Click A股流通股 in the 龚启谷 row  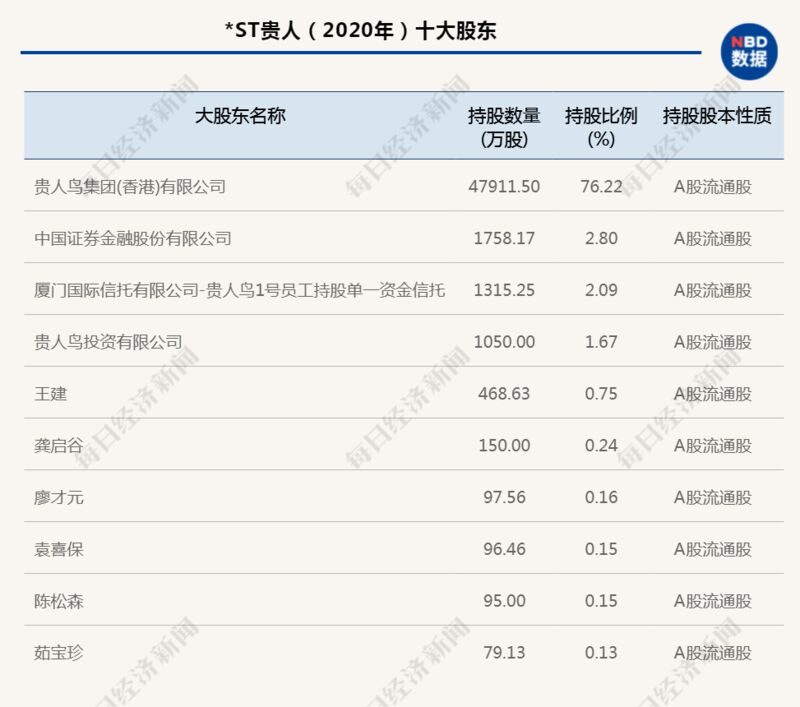[x=713, y=445]
